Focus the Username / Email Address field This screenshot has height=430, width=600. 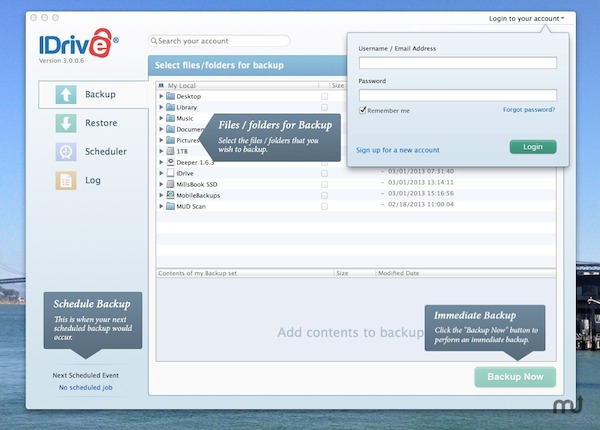coord(458,63)
